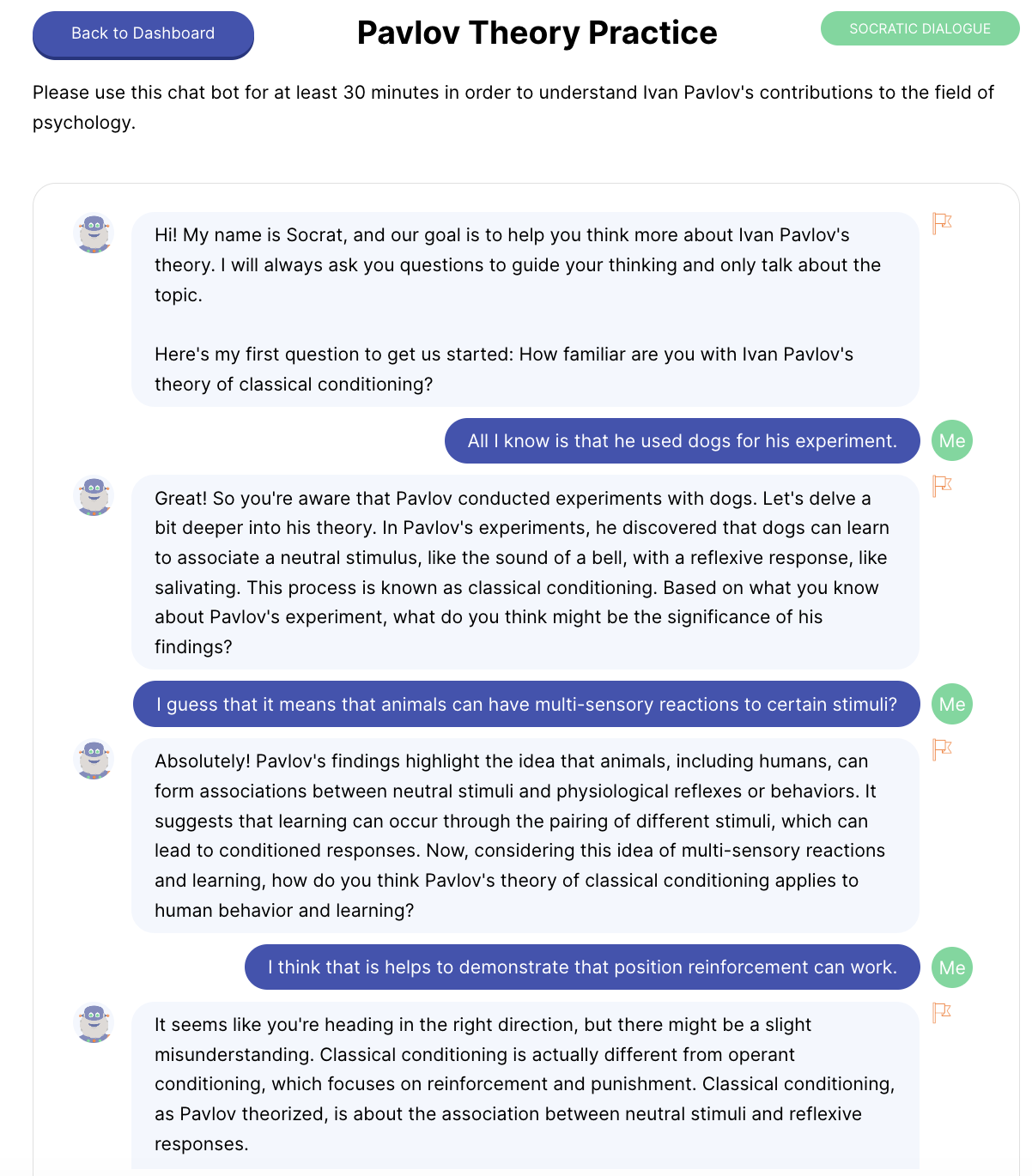Screen dimensions: 1032x1176
Task: Click the robot avatar beside "It seems like you're heading"
Action: tap(94, 1024)
